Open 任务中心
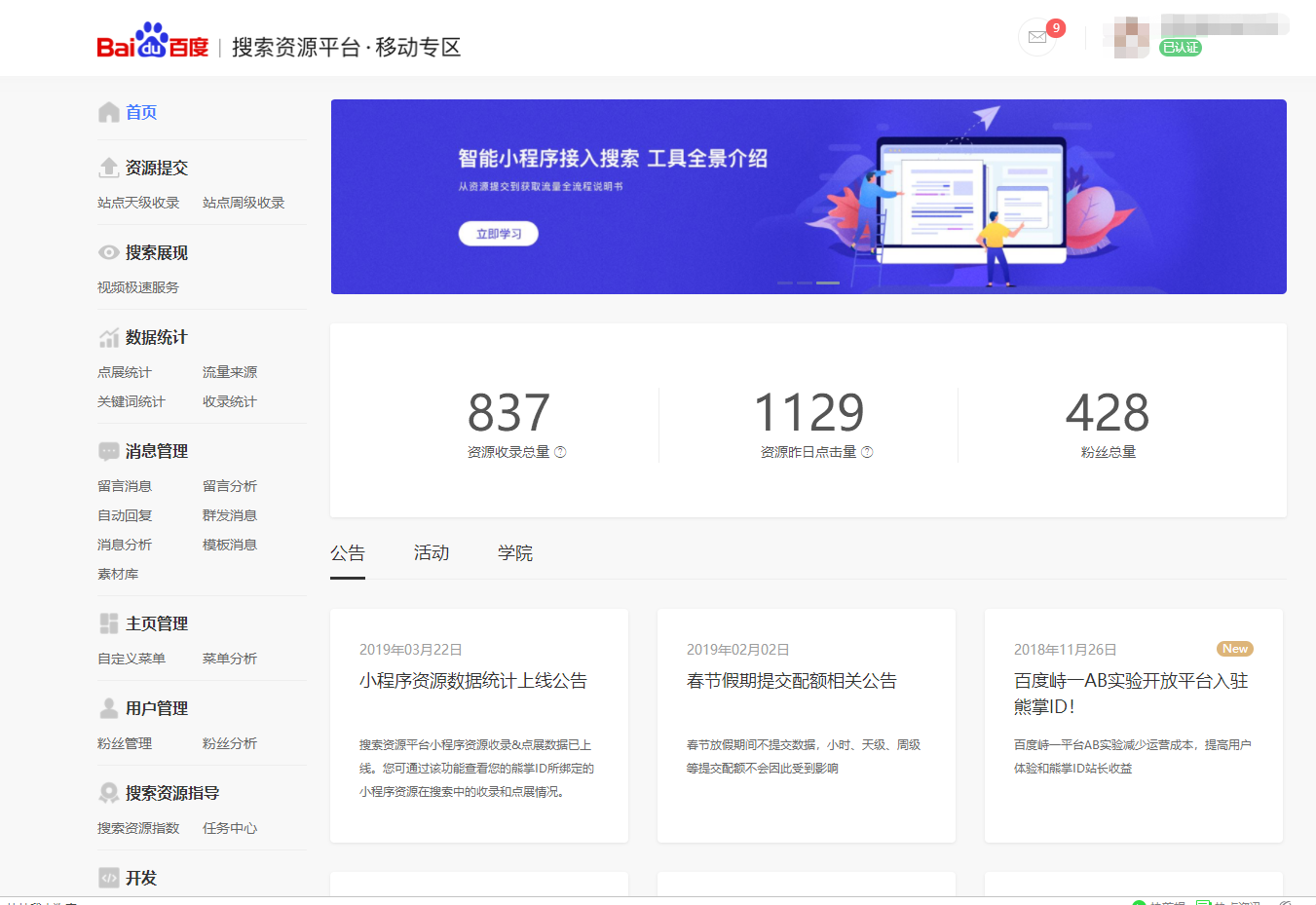 point(230,828)
